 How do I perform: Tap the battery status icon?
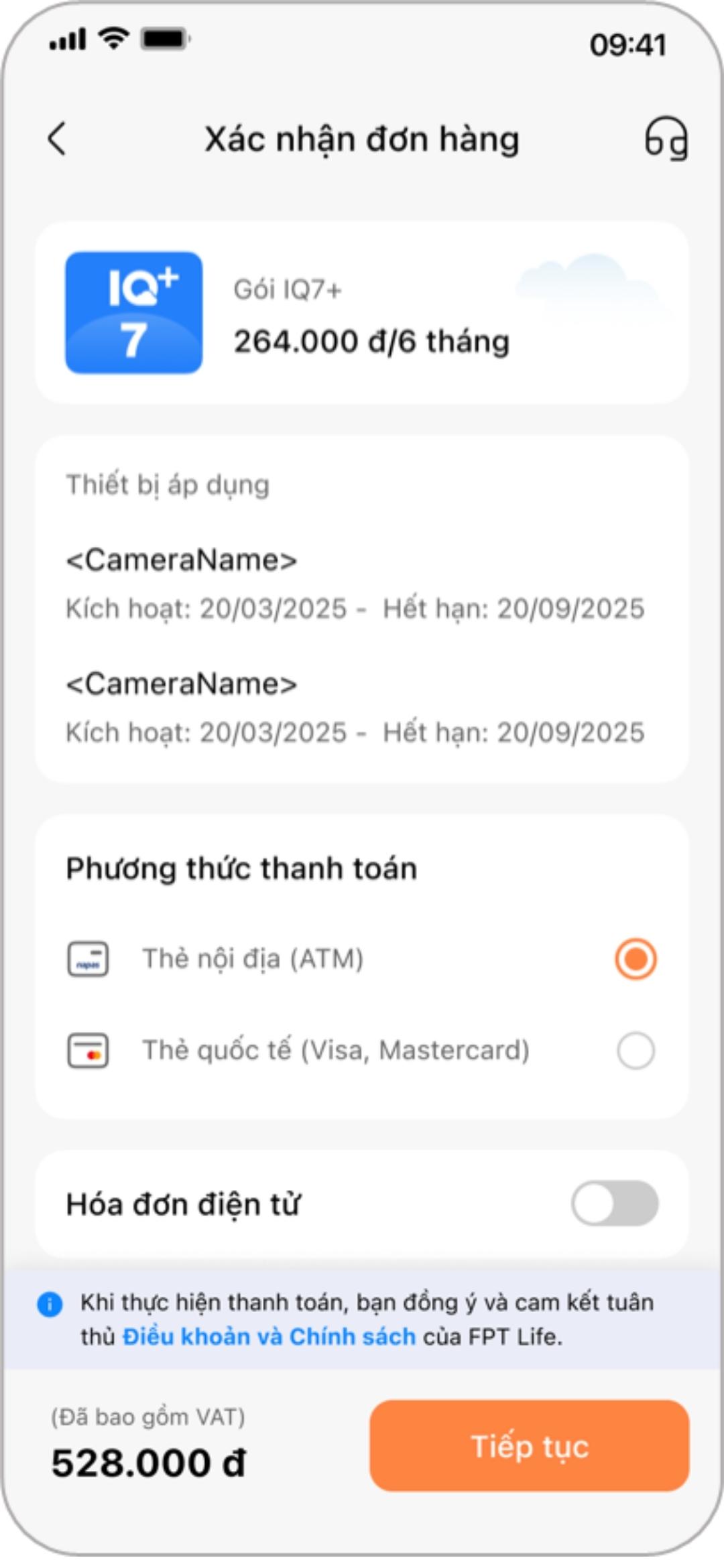(x=165, y=39)
